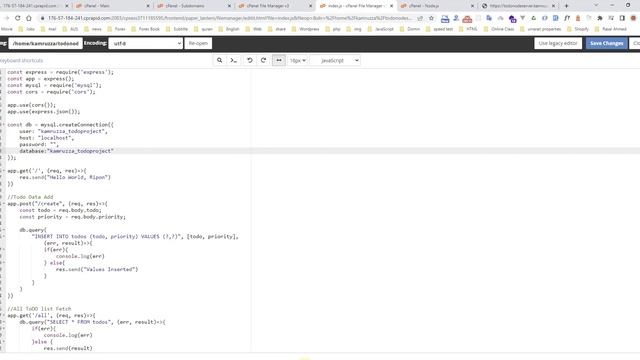Open the Forex Book bookmark folder
The image size is (640, 360).
click(x=145, y=29)
